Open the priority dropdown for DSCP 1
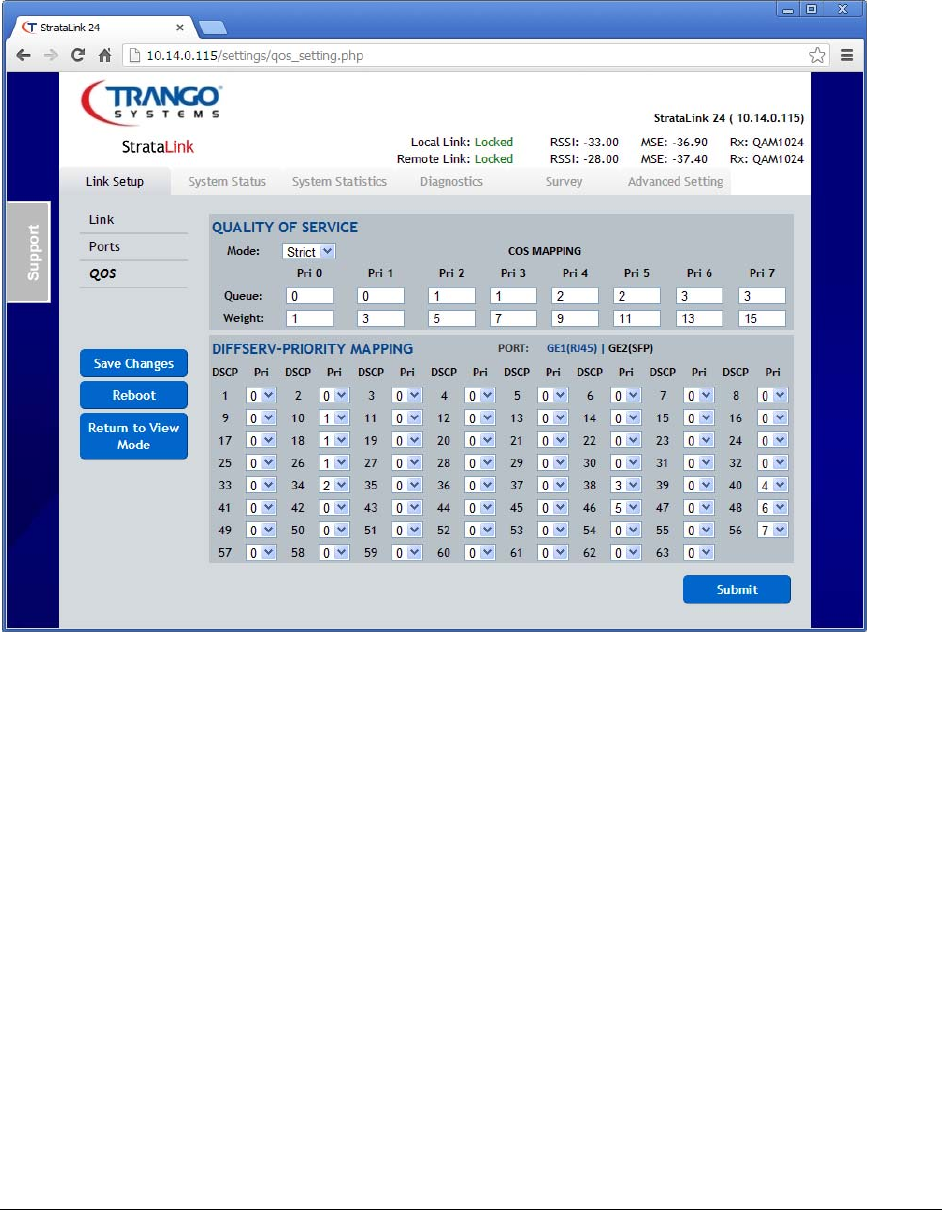Image resolution: width=942 pixels, height=1210 pixels. click(261, 395)
